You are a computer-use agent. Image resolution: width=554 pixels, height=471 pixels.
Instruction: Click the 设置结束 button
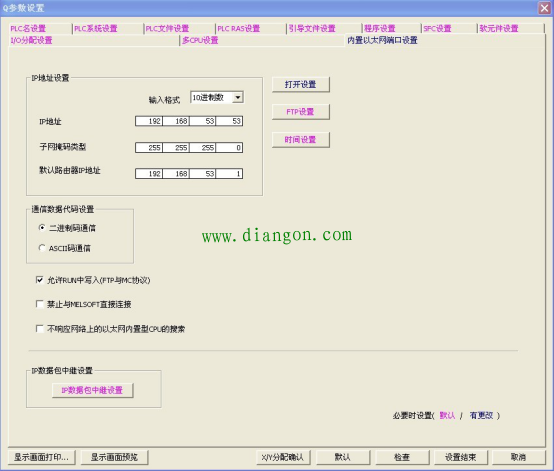(461, 457)
